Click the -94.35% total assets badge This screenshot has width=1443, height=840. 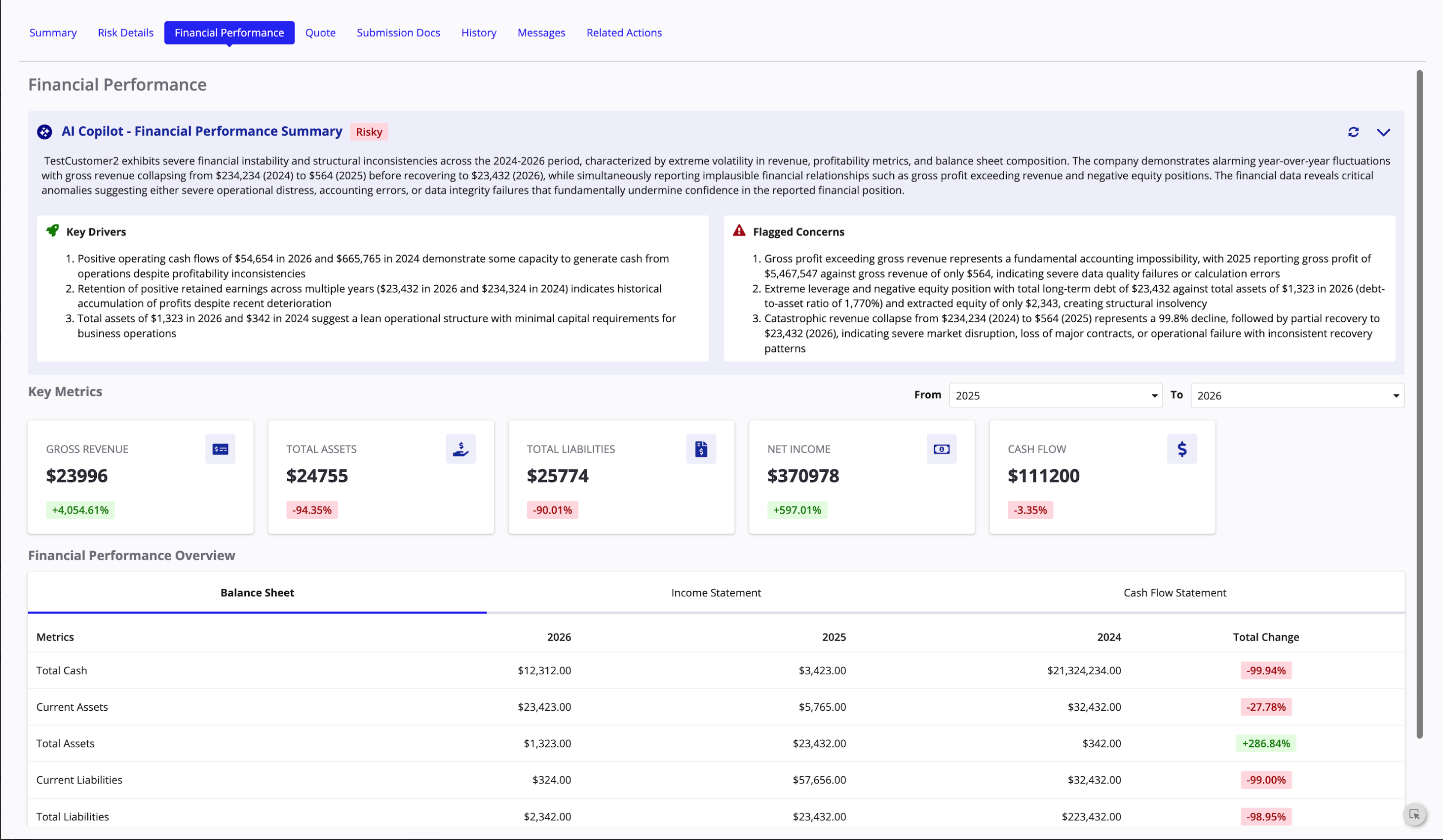click(312, 510)
